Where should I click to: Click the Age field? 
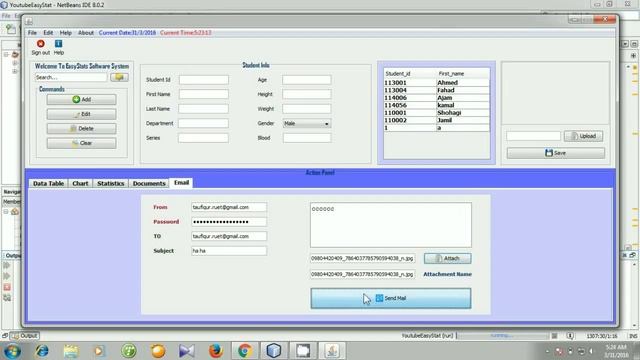tap(307, 80)
